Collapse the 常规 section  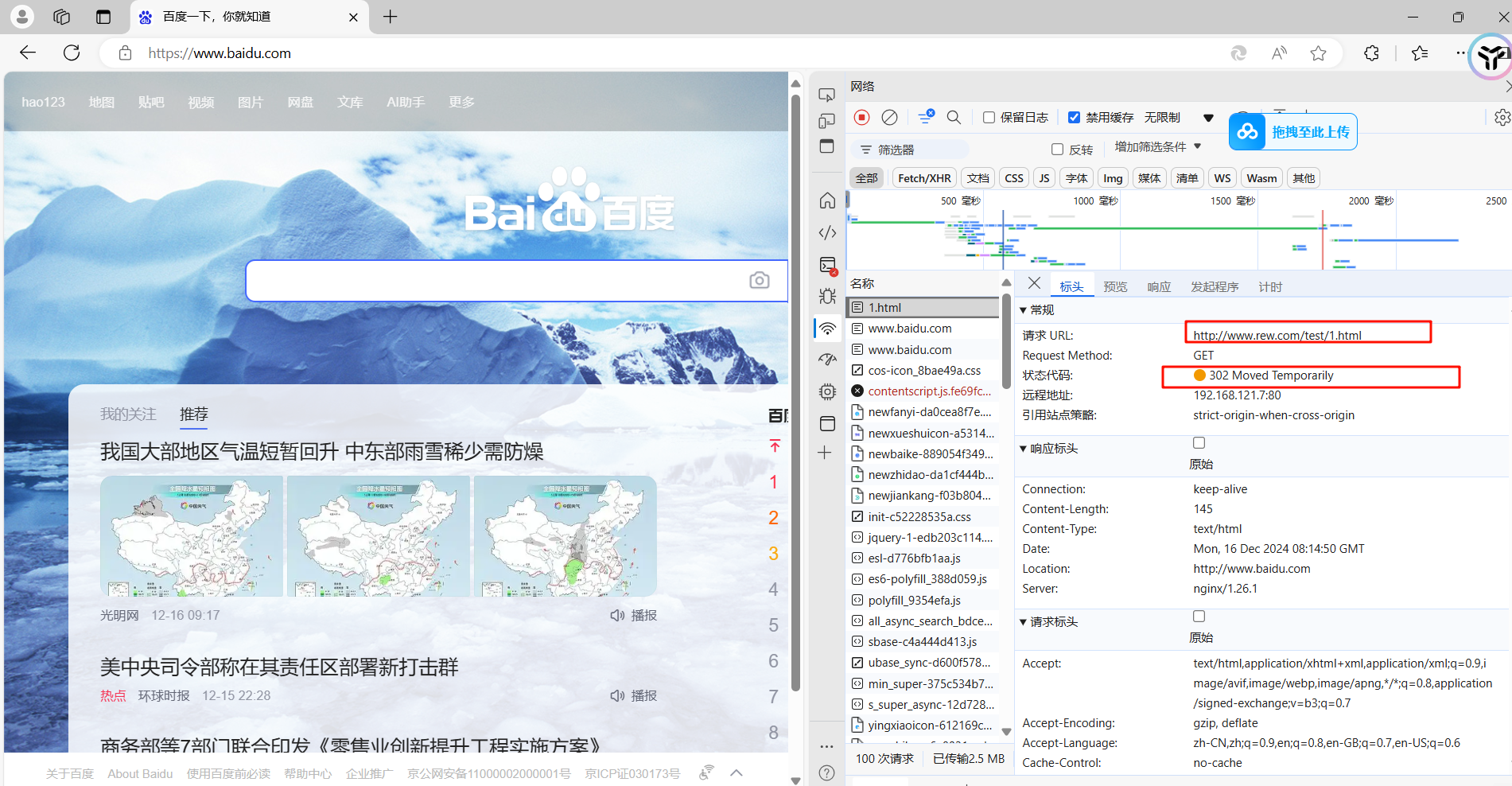[1023, 310]
